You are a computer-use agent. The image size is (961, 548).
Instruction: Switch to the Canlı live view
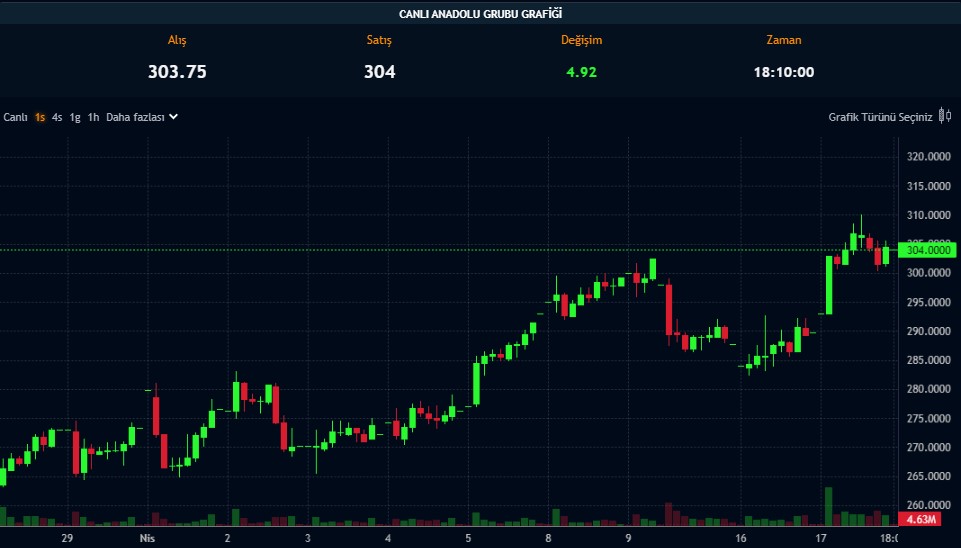tap(15, 117)
